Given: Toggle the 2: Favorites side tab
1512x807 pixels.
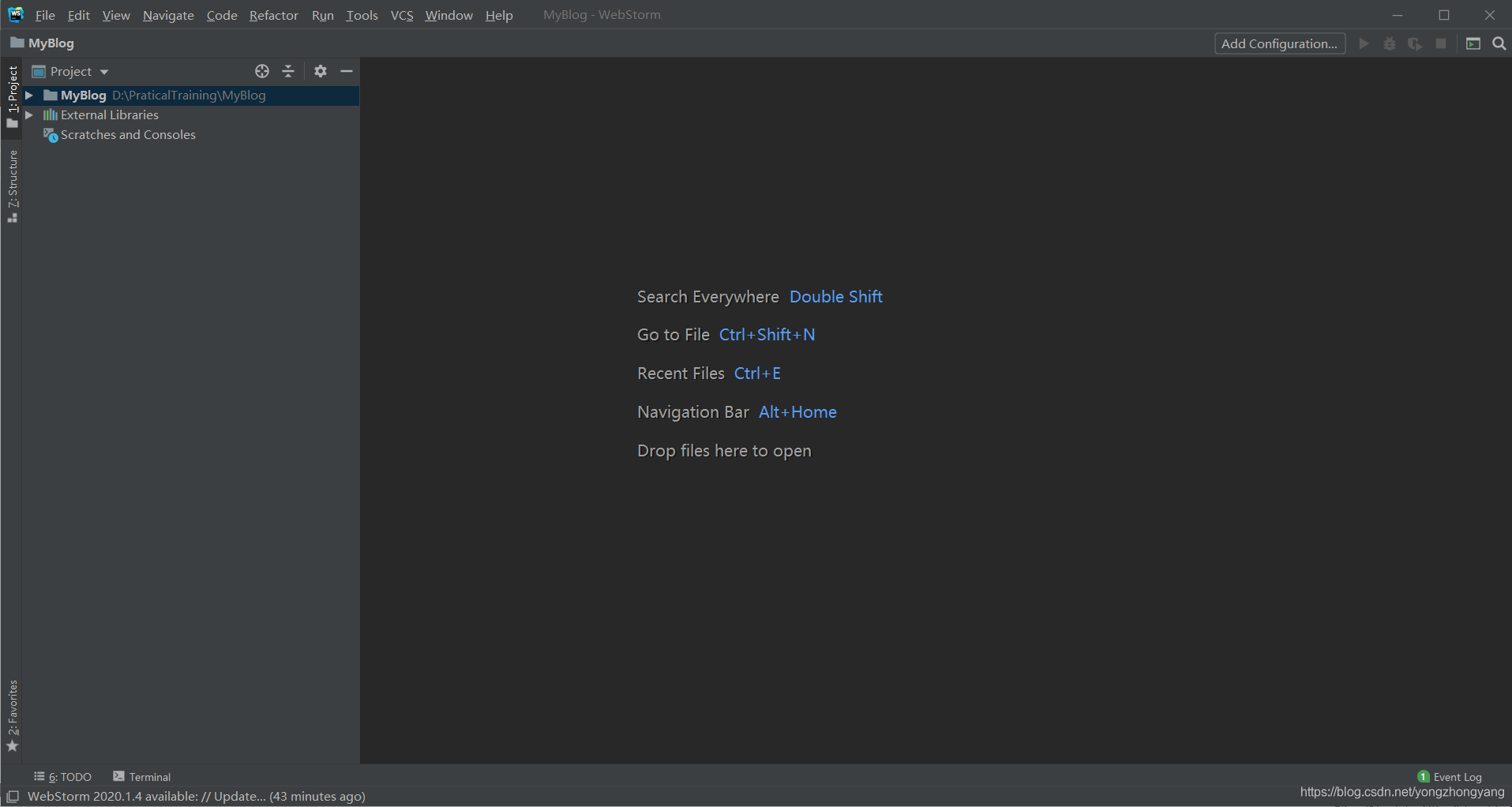Looking at the screenshot, I should (x=12, y=716).
